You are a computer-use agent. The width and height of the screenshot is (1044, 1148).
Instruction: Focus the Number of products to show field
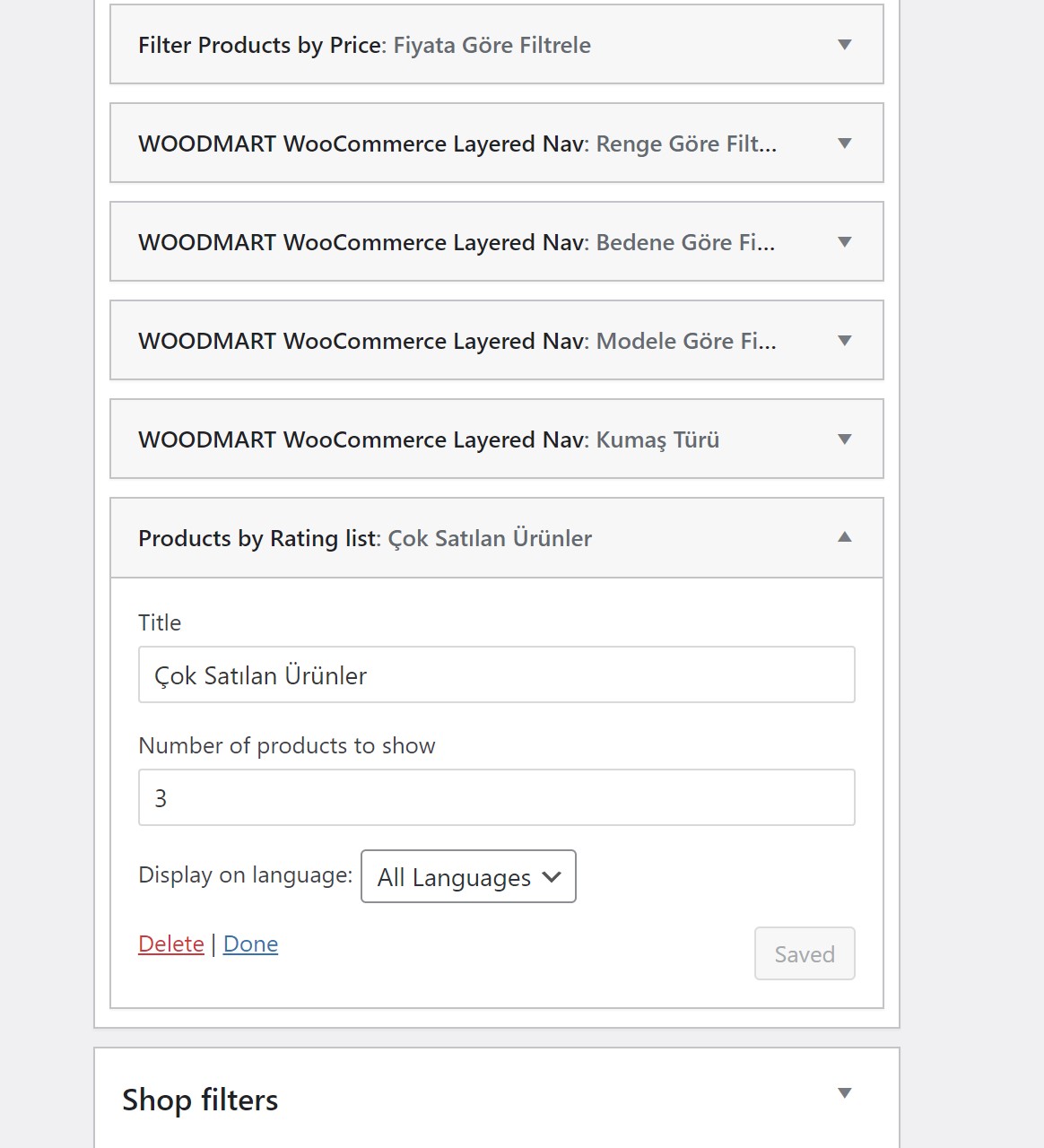click(497, 797)
